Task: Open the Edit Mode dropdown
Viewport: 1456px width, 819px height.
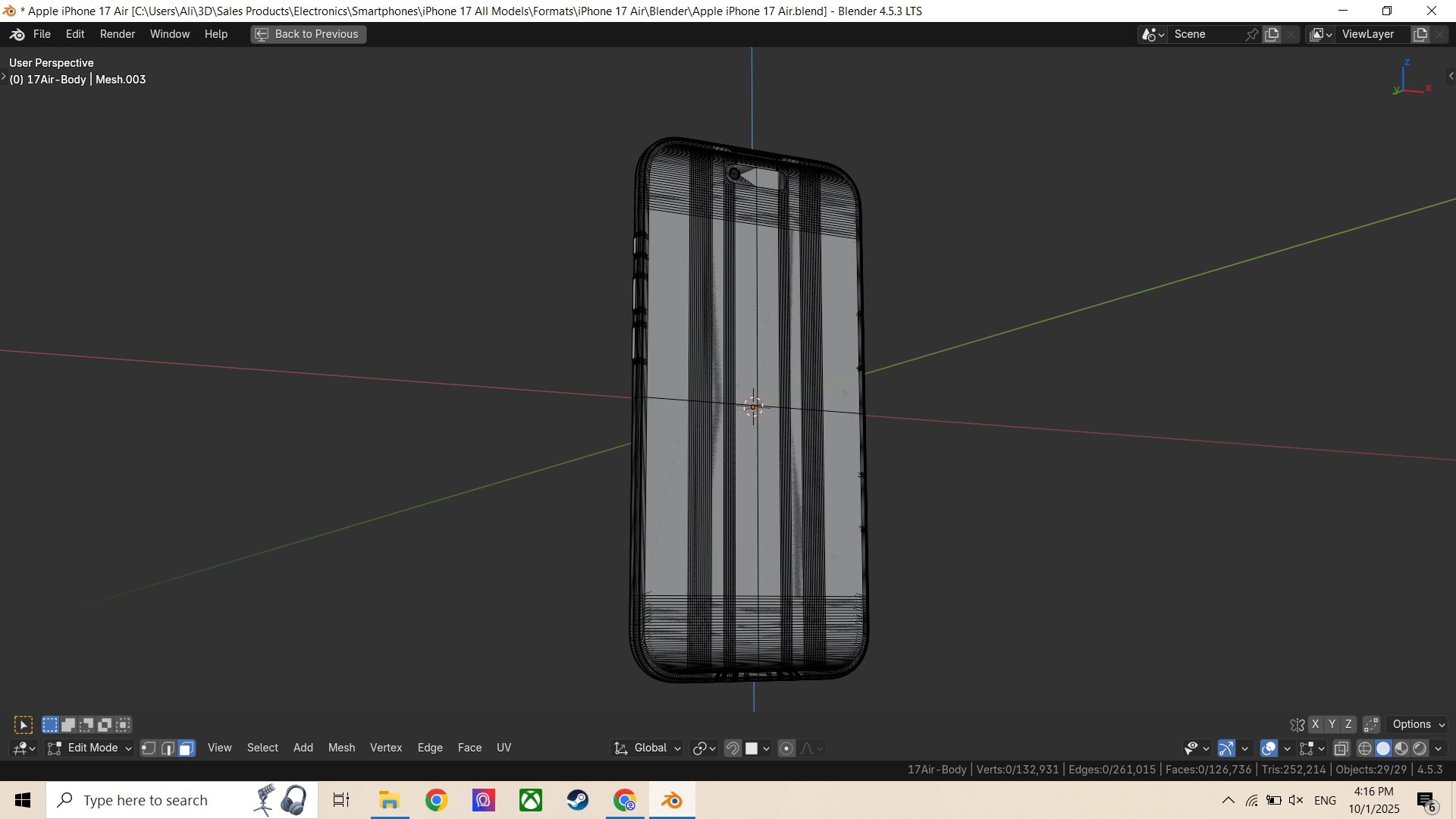Action: (x=89, y=748)
